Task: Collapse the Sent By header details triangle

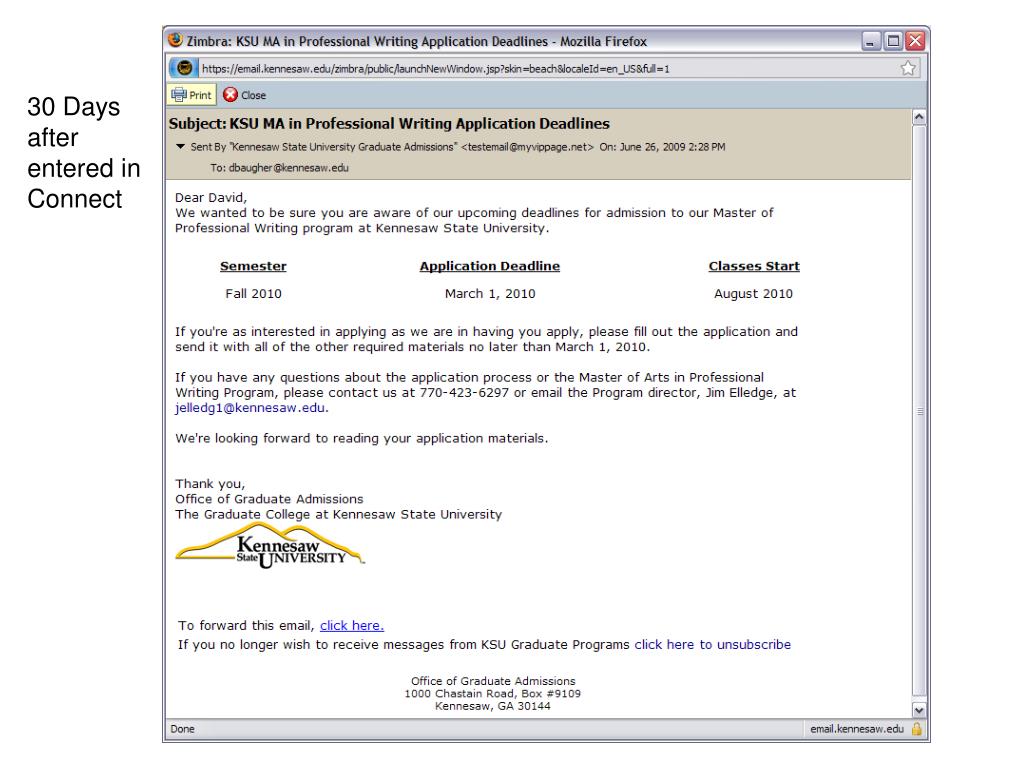Action: (181, 147)
